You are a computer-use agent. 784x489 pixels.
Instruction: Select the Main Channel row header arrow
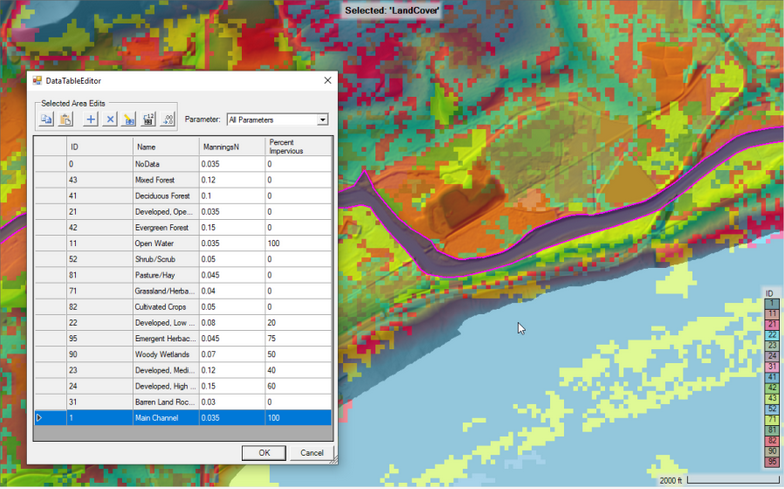pyautogui.click(x=39, y=418)
